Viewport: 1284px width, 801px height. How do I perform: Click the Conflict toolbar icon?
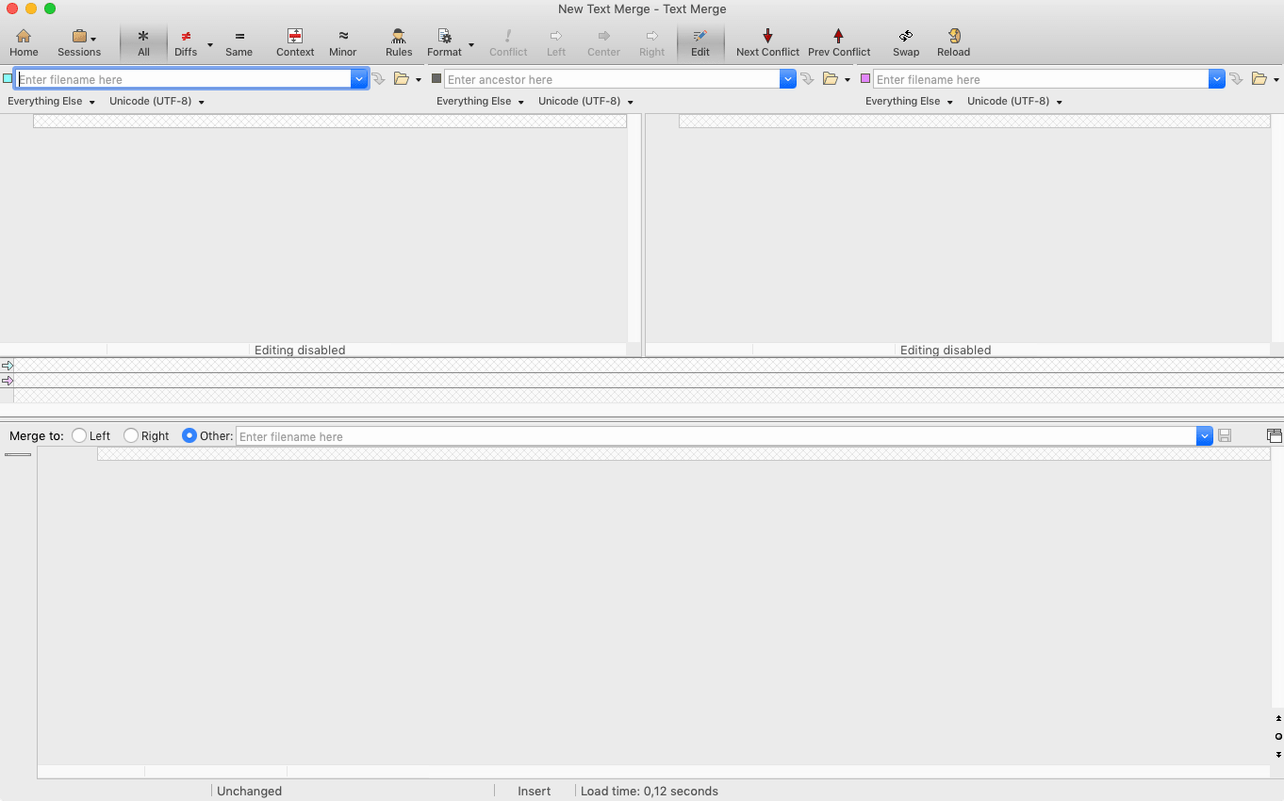coord(508,43)
